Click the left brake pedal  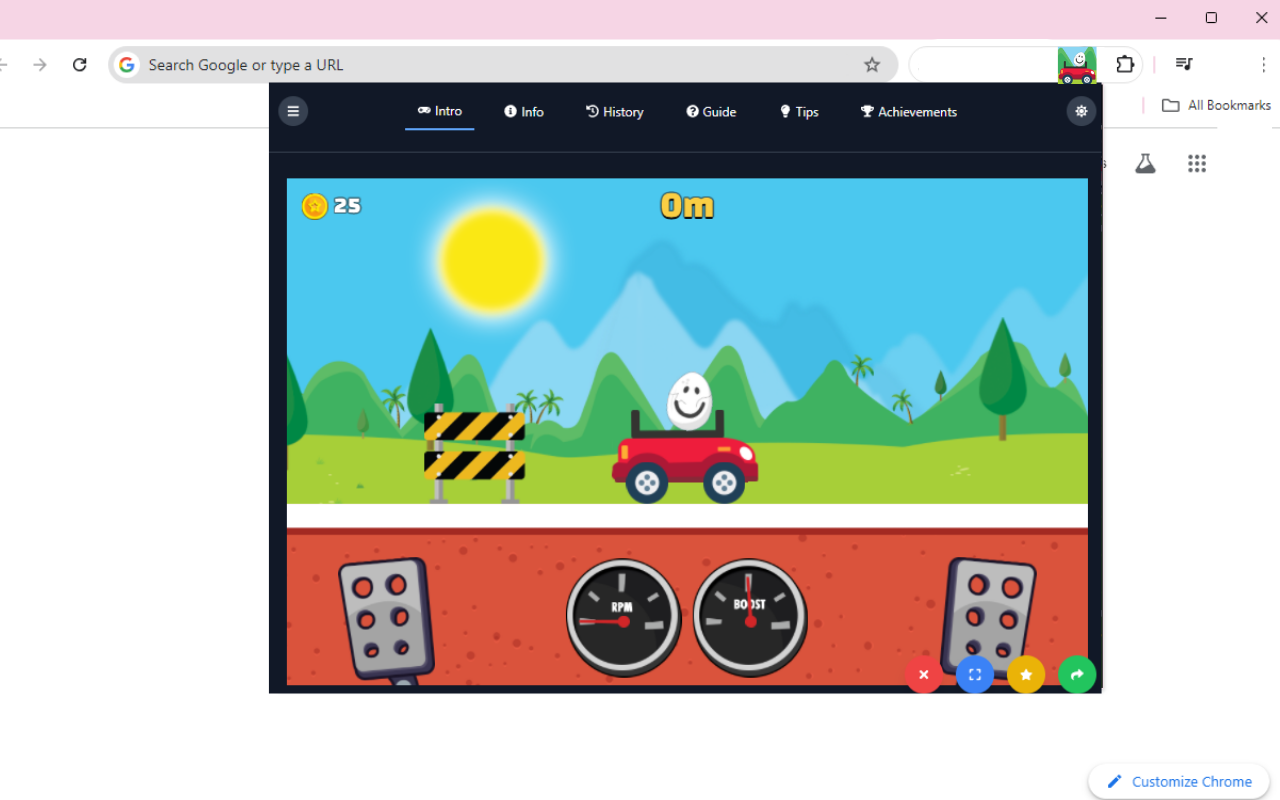(x=387, y=620)
